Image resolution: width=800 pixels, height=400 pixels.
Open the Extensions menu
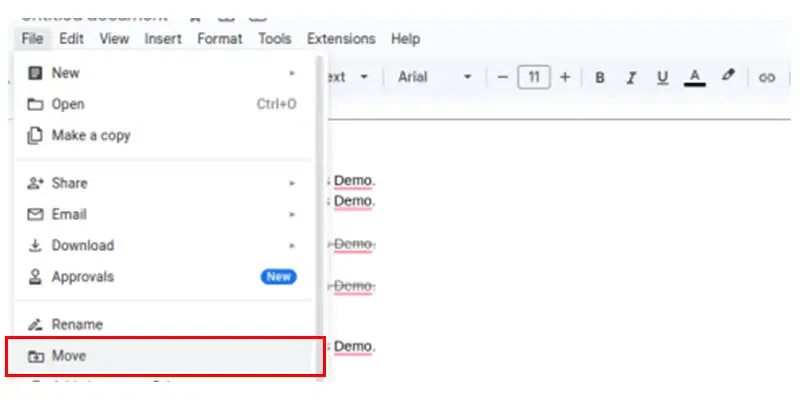click(x=341, y=39)
